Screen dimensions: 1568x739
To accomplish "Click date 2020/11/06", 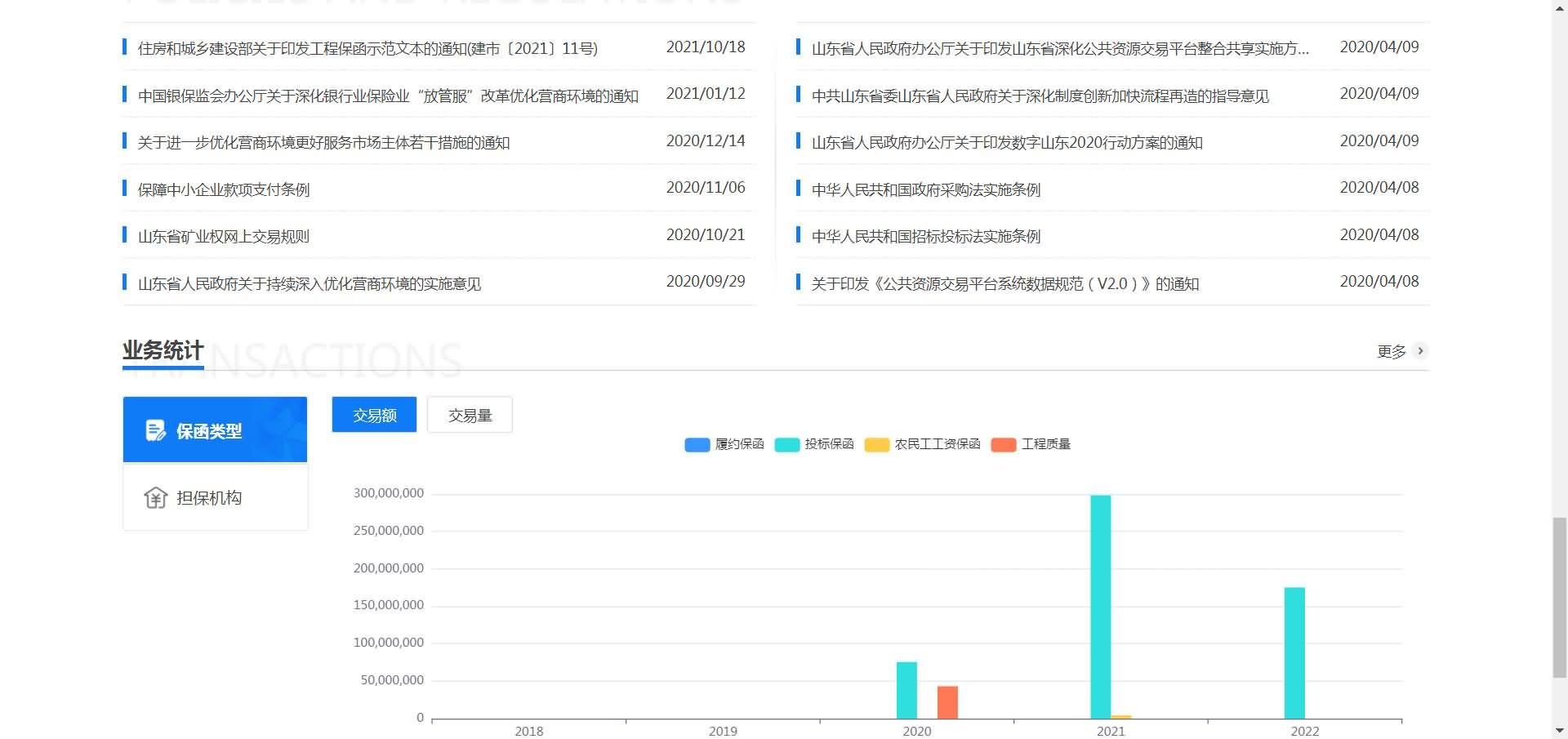I will point(706,188).
